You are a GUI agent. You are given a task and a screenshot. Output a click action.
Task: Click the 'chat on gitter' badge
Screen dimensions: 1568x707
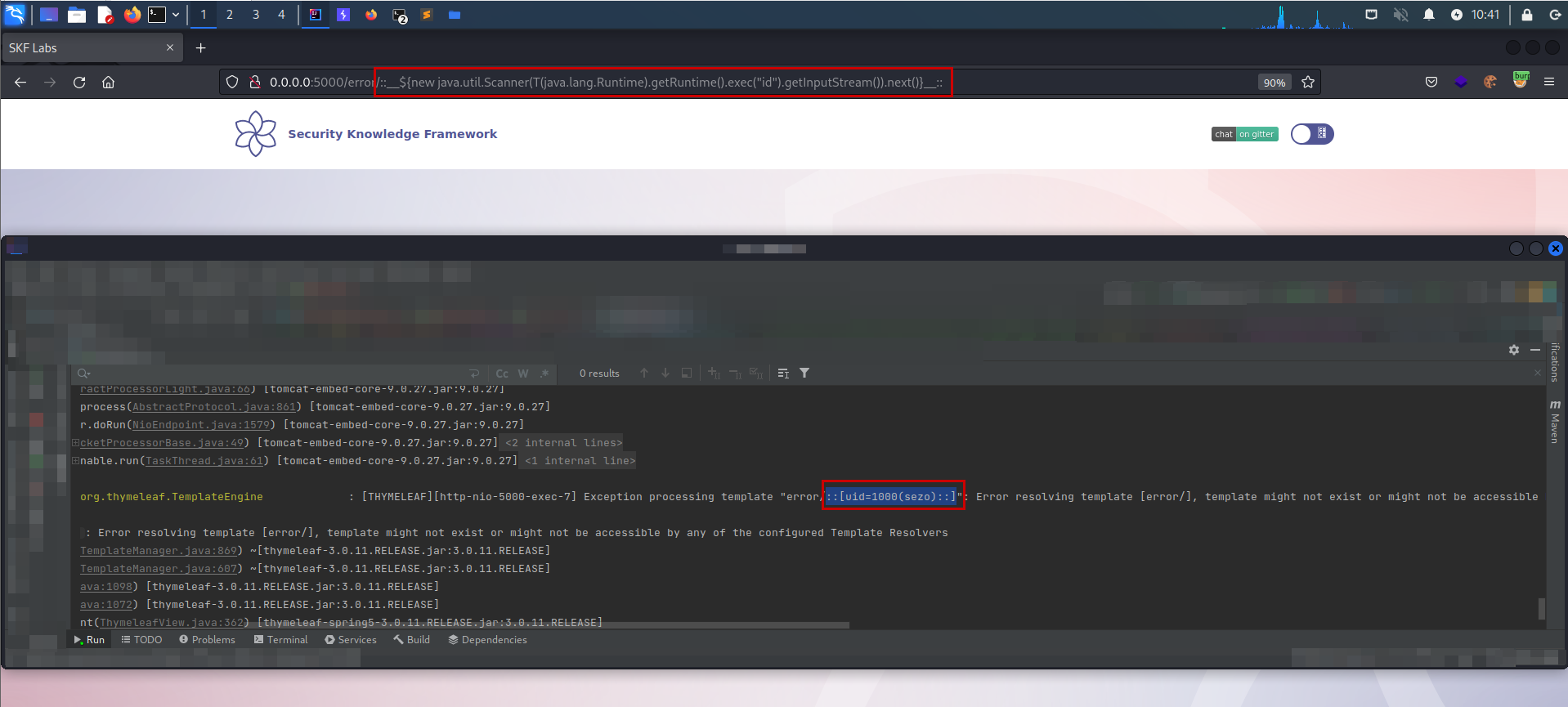[x=1244, y=134]
